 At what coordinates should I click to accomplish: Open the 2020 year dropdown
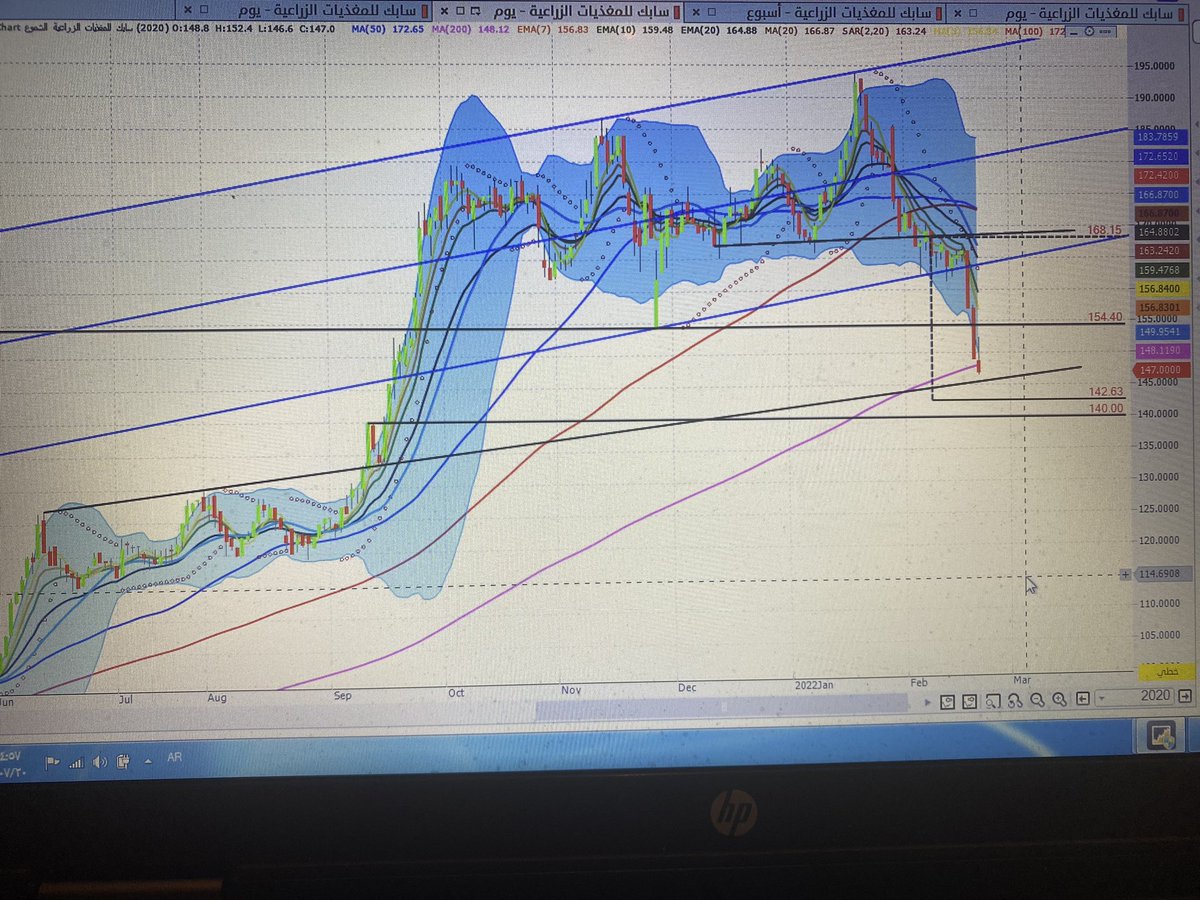pos(1134,697)
